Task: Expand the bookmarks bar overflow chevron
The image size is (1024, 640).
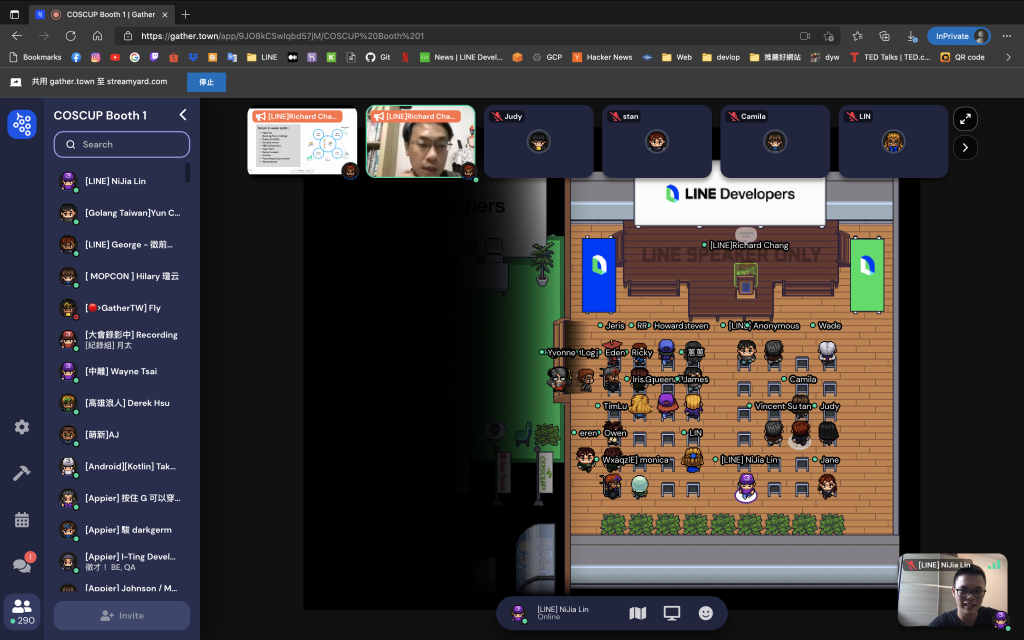Action: [1008, 57]
